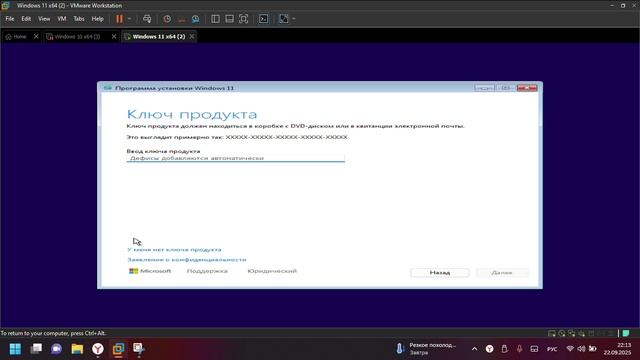The height and width of the screenshot is (360, 640).
Task: Open "Заявление о конфиденциальности" link
Action: [187, 260]
